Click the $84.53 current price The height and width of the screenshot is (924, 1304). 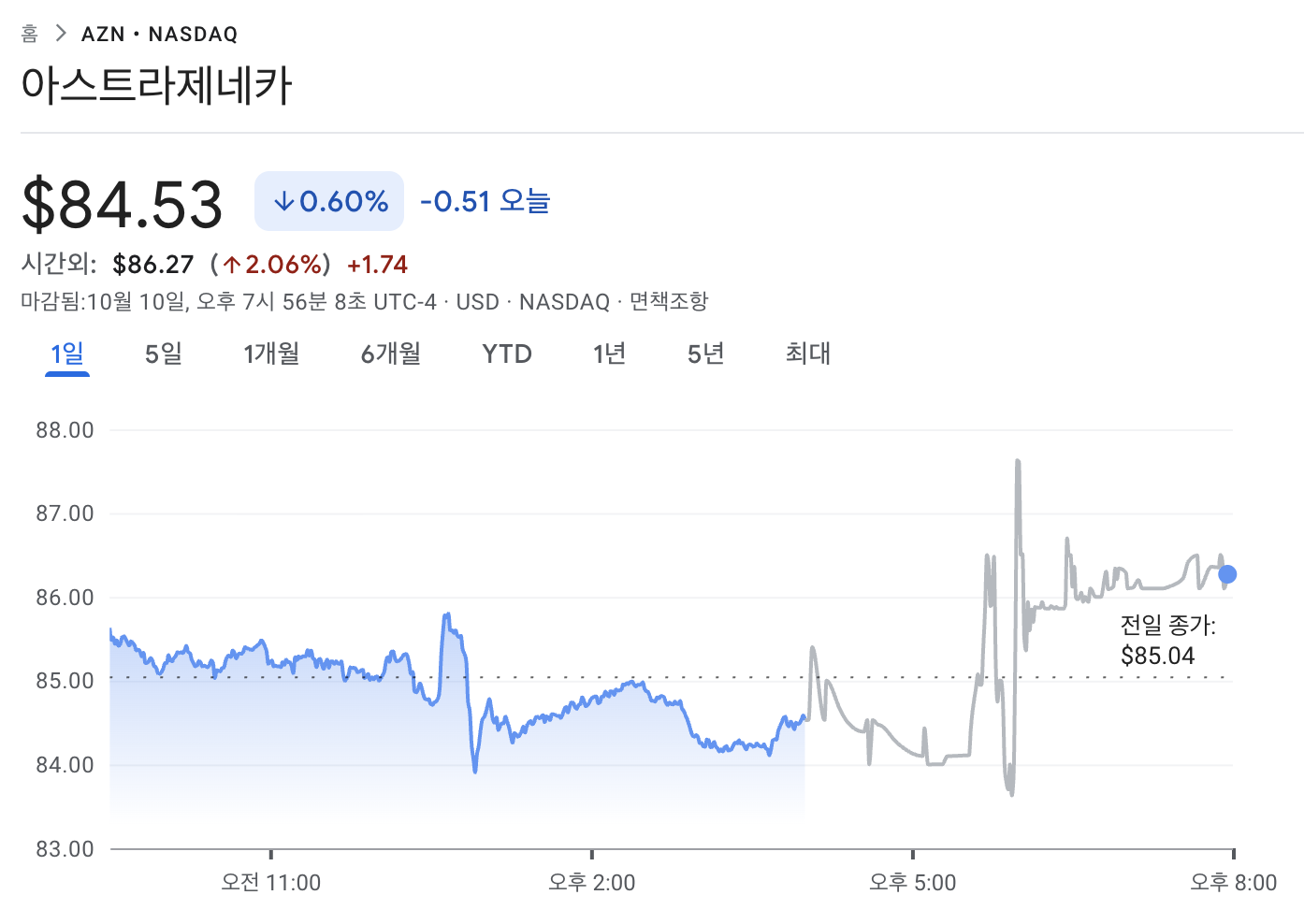(x=123, y=204)
